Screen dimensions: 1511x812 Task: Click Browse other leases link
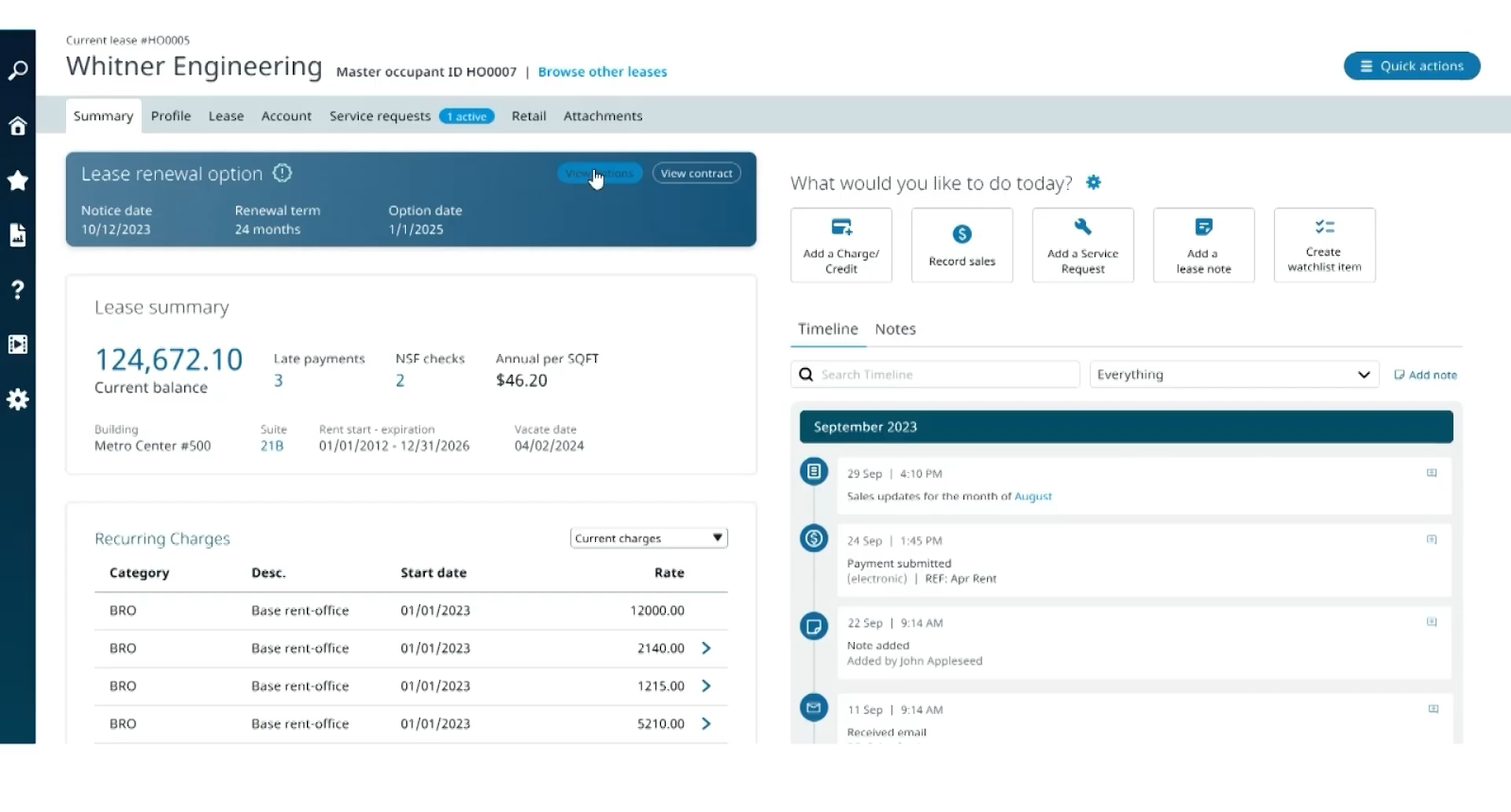click(603, 72)
